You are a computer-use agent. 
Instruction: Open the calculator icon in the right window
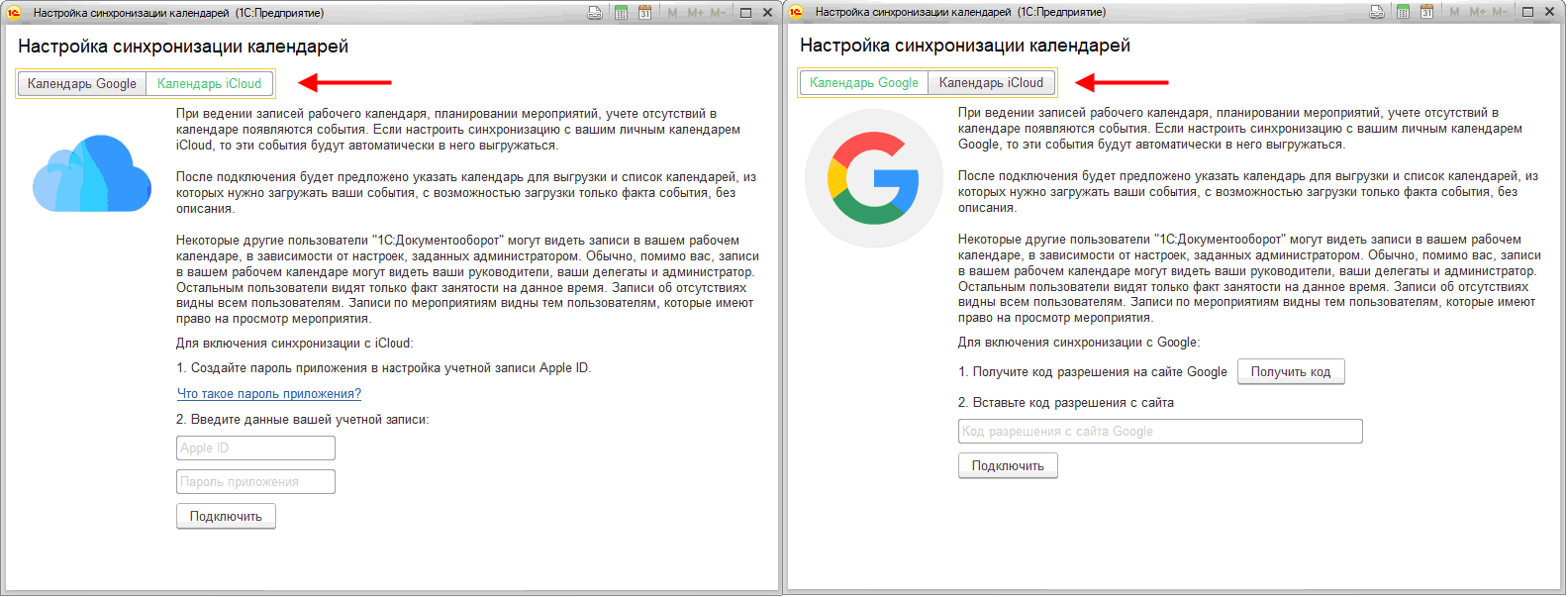[1404, 12]
